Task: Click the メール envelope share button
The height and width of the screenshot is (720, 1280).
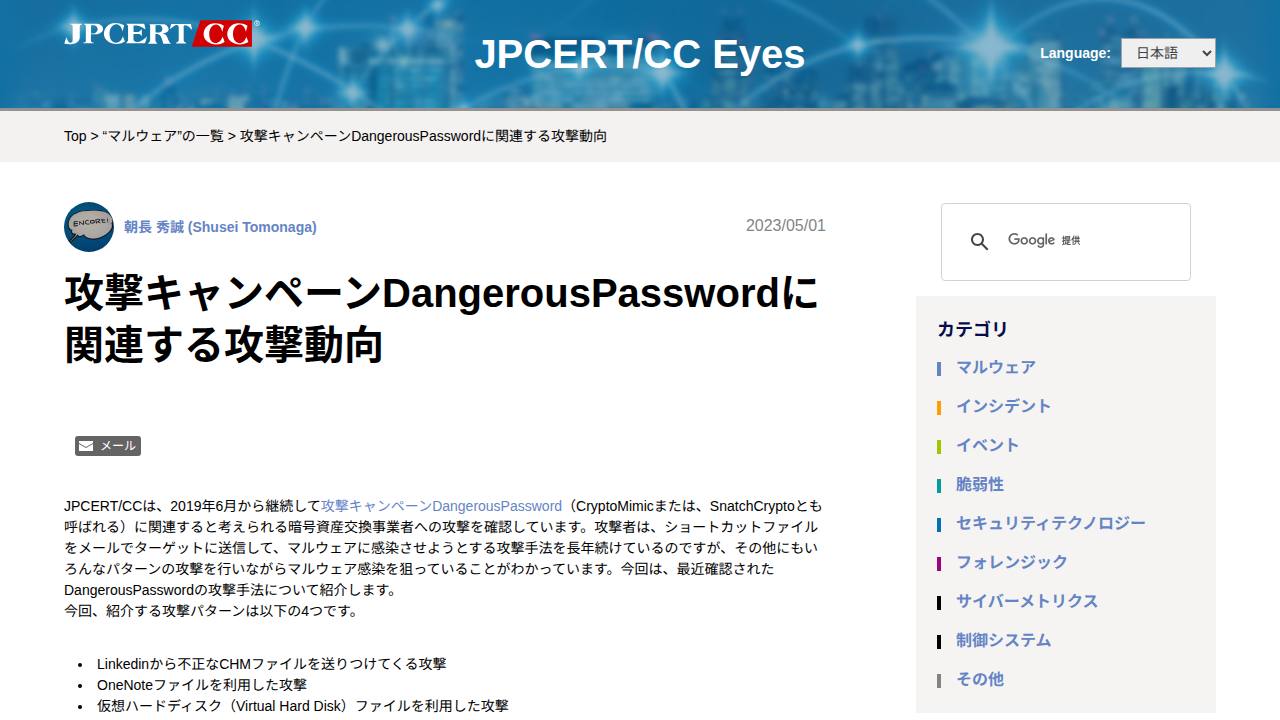Action: click(x=108, y=446)
